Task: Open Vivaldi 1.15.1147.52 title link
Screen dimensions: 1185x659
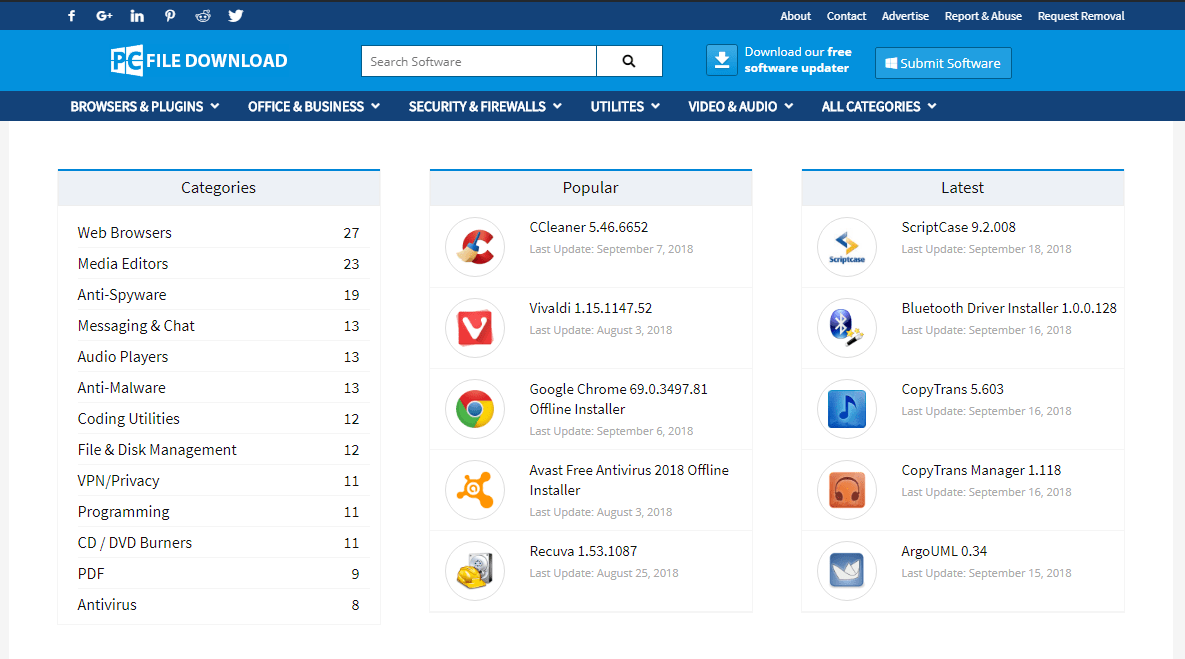Action: click(x=590, y=308)
